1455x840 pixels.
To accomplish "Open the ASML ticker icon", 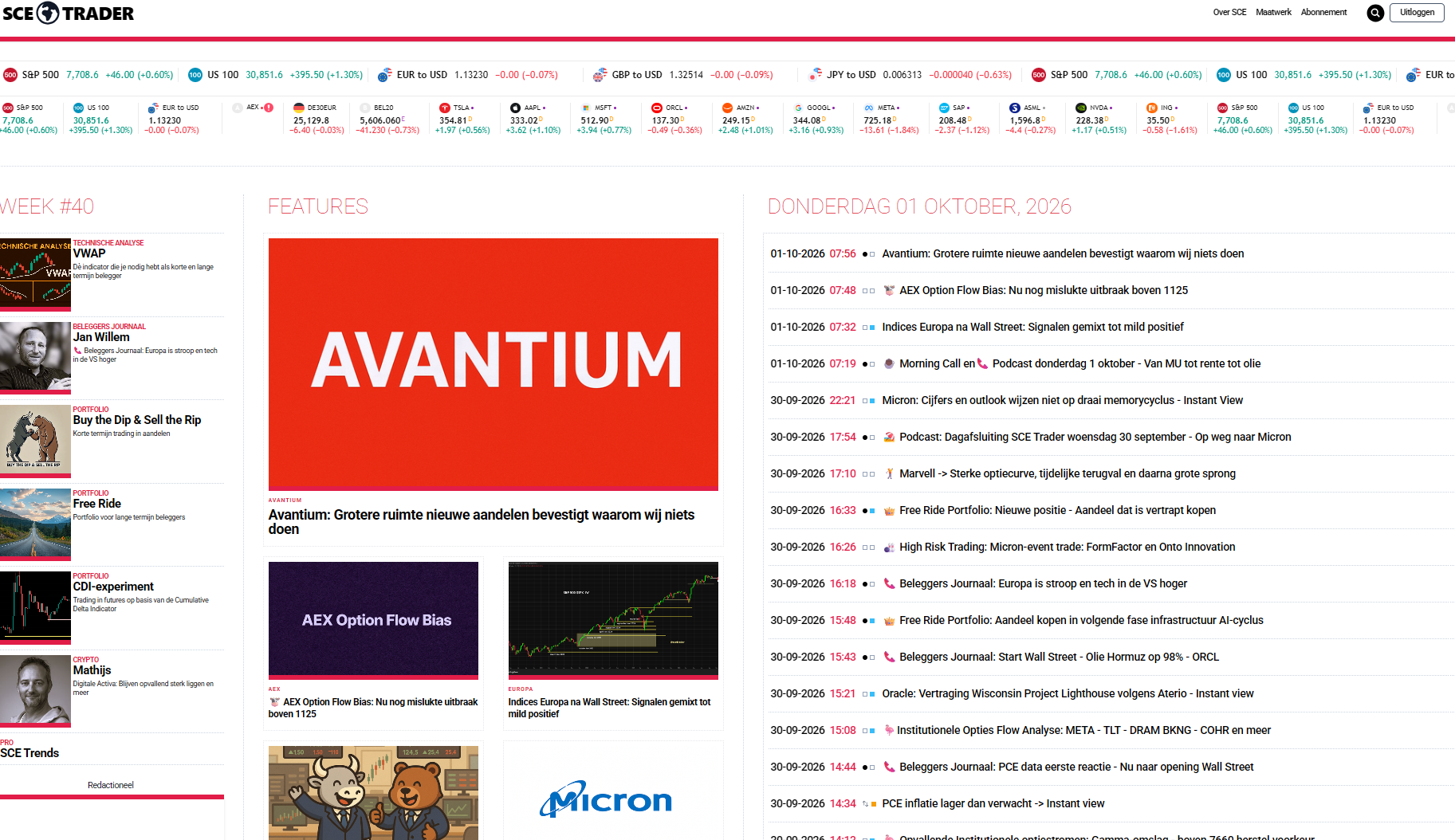I will 1015,108.
